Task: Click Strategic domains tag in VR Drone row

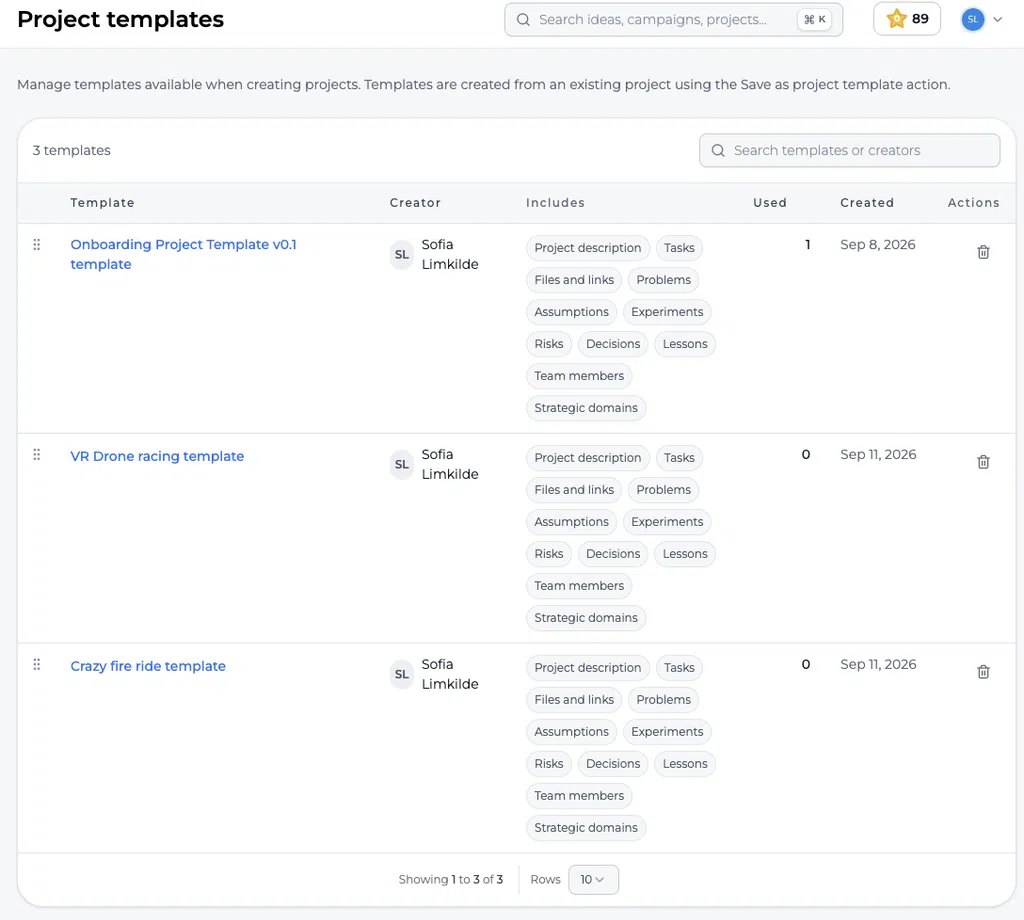Action: 586,618
